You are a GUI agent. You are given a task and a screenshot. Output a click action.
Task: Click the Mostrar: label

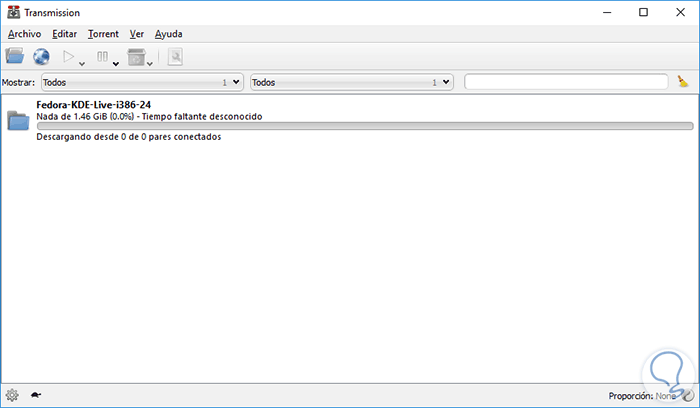18,83
